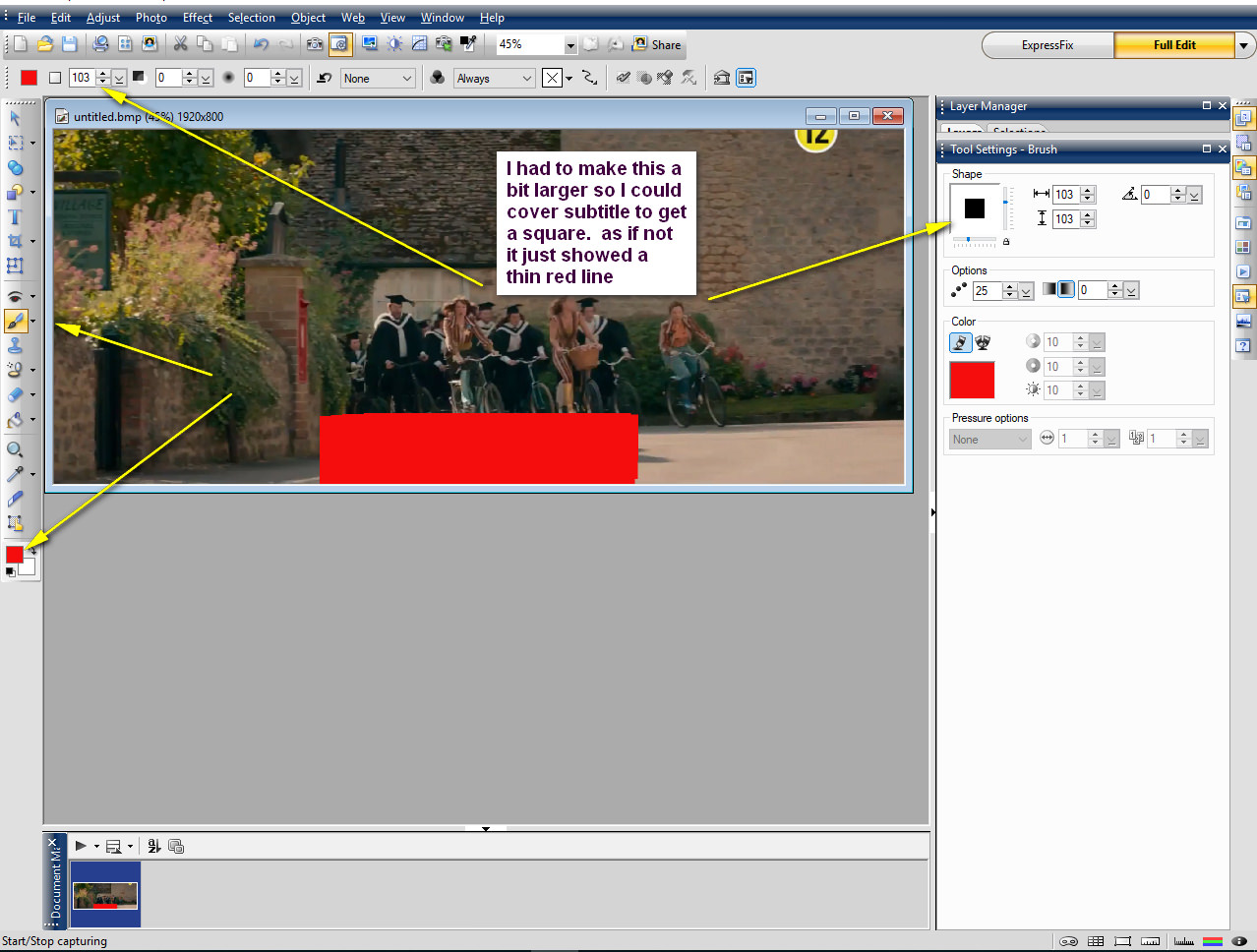Click the Save floppy disk icon
The height and width of the screenshot is (952, 1257).
click(69, 44)
